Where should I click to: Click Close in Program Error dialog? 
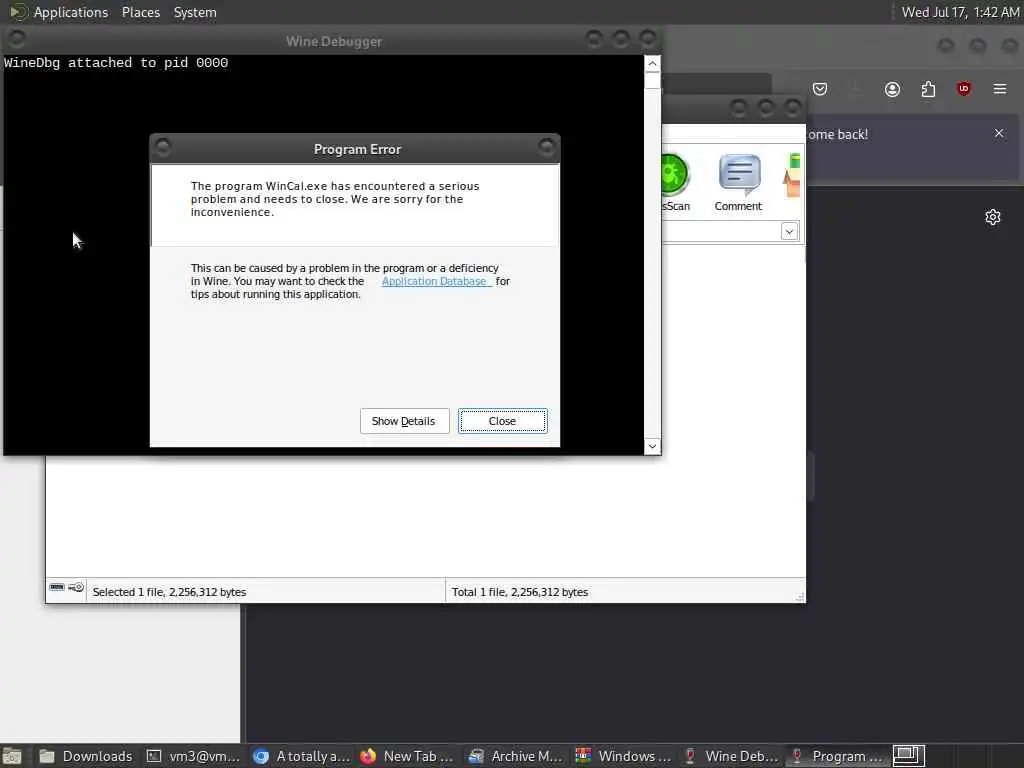[502, 421]
